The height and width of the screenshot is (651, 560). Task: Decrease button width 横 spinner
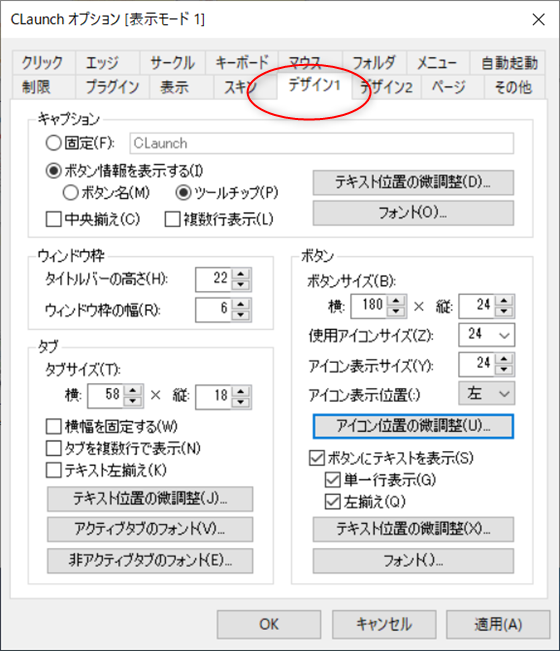(x=396, y=312)
